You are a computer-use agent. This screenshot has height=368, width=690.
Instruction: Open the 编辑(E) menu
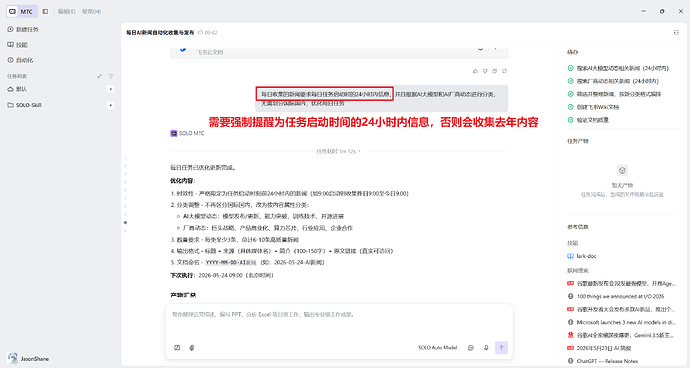[x=66, y=11]
